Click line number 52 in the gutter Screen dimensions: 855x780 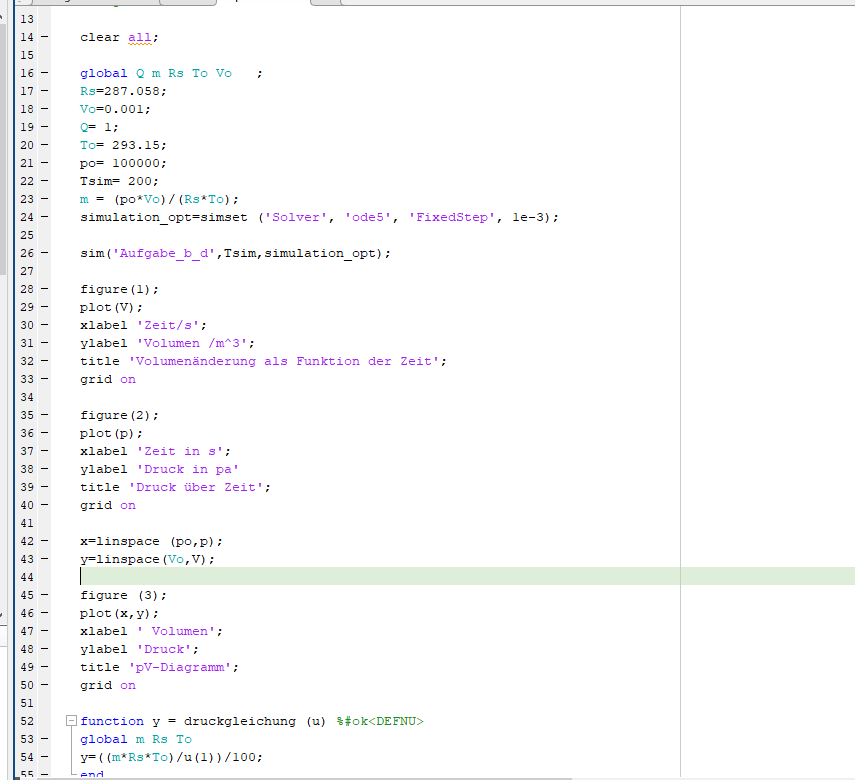[26, 721]
